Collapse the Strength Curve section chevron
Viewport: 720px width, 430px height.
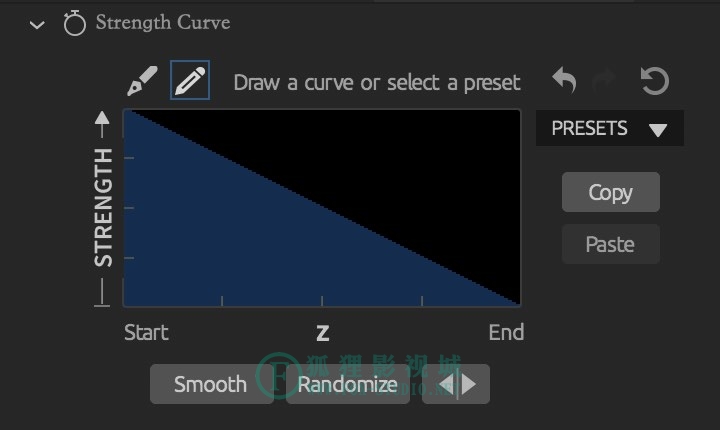(37, 24)
